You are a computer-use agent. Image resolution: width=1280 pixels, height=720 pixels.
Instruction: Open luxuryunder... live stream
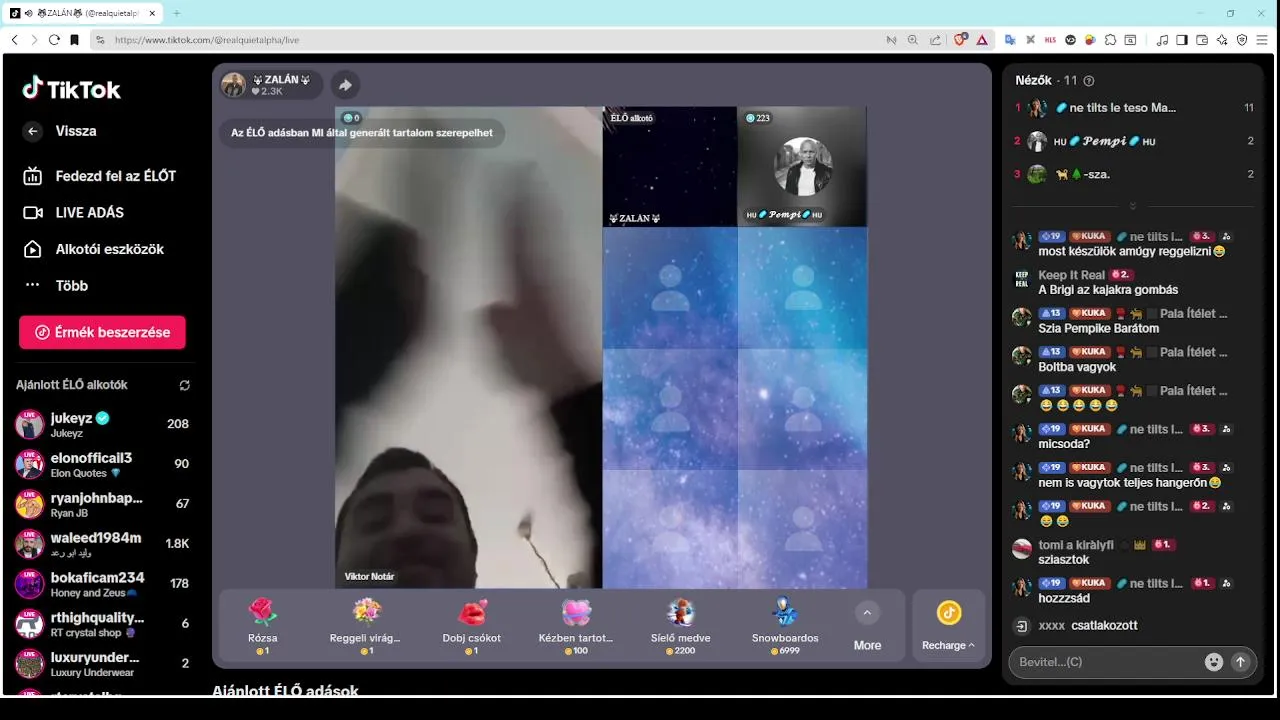[102, 664]
